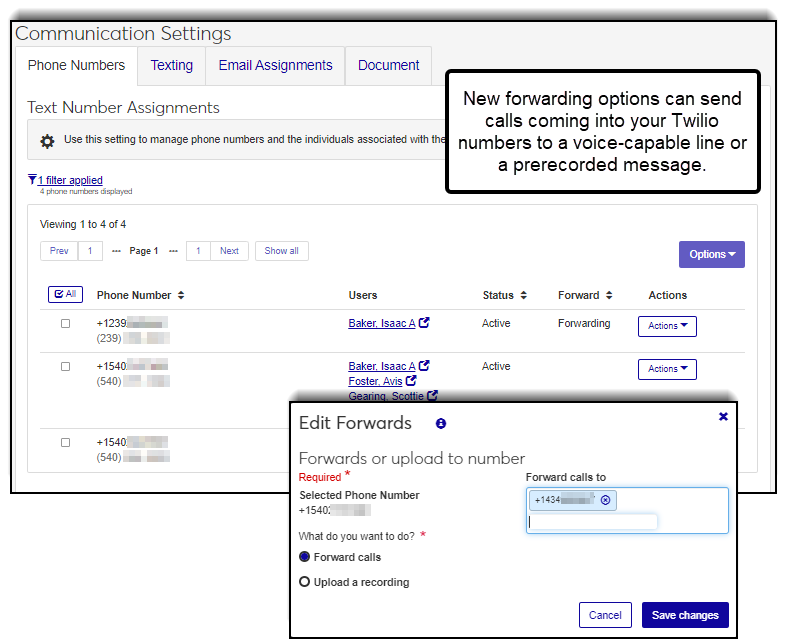Open Baker, Isaac A link in +1239 row

(382, 323)
